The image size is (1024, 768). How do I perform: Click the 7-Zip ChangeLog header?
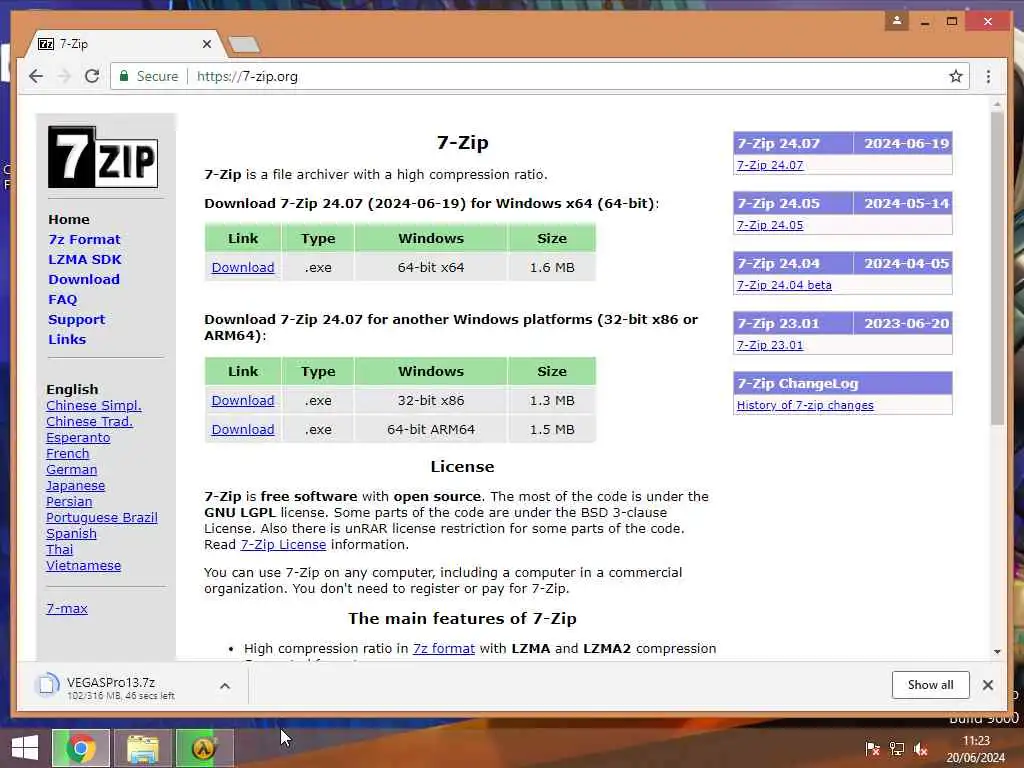coord(842,383)
